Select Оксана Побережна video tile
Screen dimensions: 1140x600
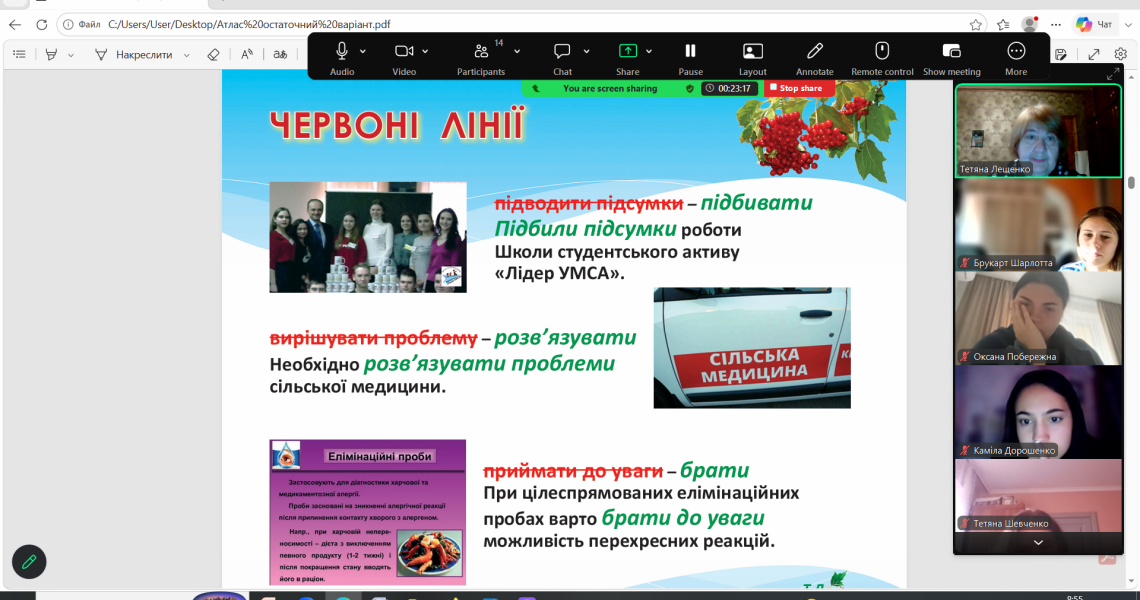pyautogui.click(x=1038, y=318)
